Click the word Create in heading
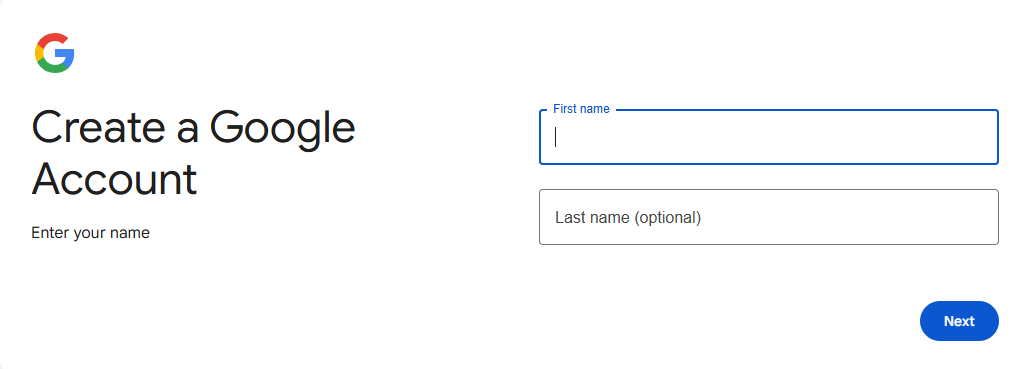This screenshot has height=369, width=1024. tap(98, 127)
